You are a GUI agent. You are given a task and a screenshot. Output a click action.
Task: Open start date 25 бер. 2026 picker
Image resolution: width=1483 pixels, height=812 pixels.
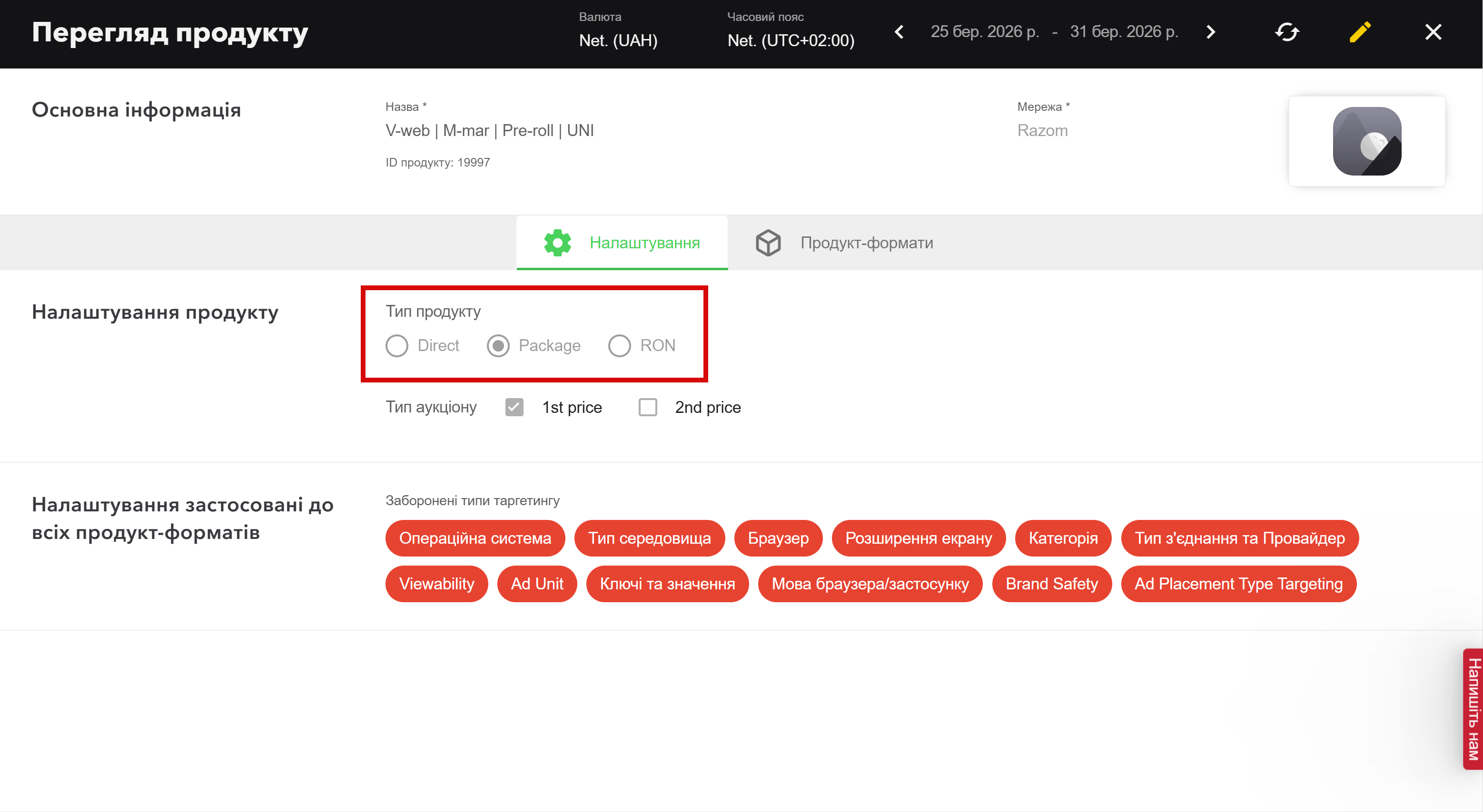[984, 32]
